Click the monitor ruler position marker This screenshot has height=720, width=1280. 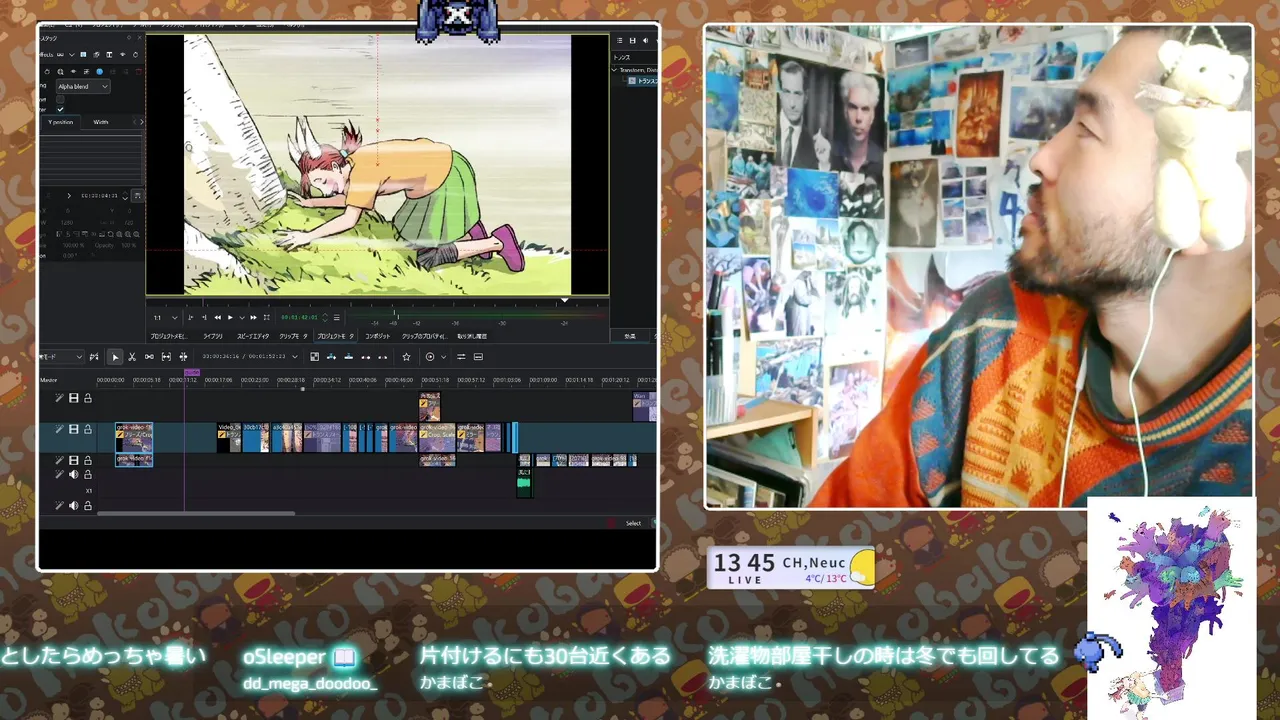point(564,300)
